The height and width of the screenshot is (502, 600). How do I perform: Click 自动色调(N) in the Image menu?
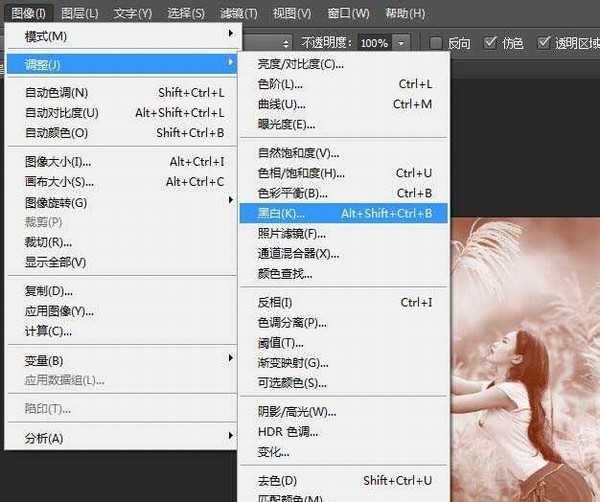point(119,93)
